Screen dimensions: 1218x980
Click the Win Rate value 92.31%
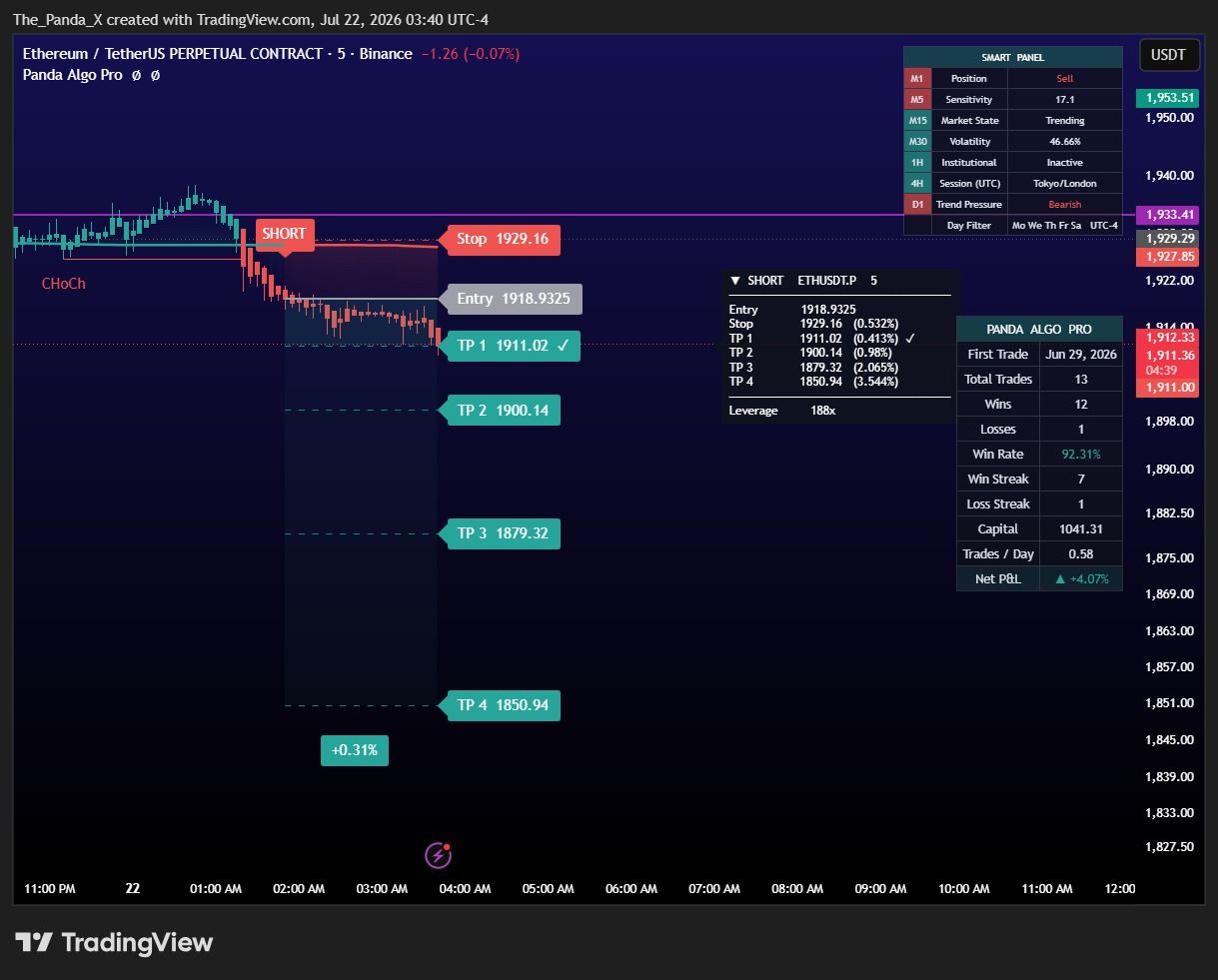click(1081, 454)
